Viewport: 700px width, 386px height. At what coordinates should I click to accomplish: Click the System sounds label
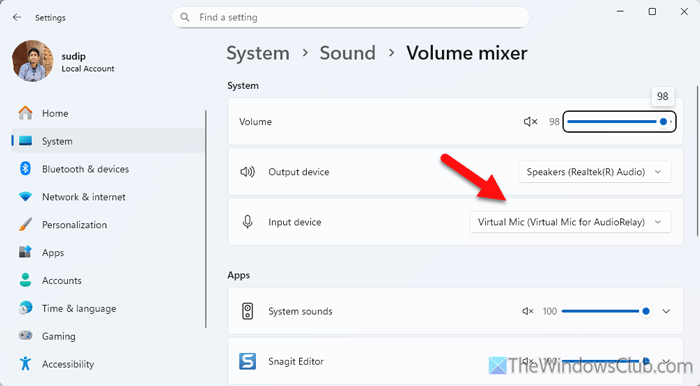pyautogui.click(x=300, y=311)
